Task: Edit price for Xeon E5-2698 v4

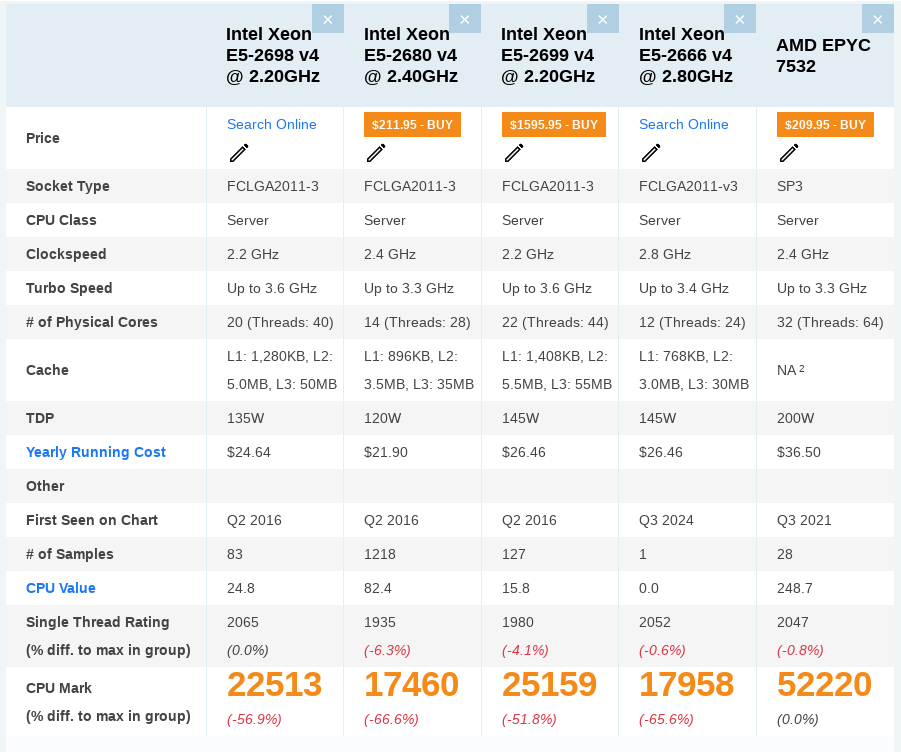Action: click(x=239, y=153)
